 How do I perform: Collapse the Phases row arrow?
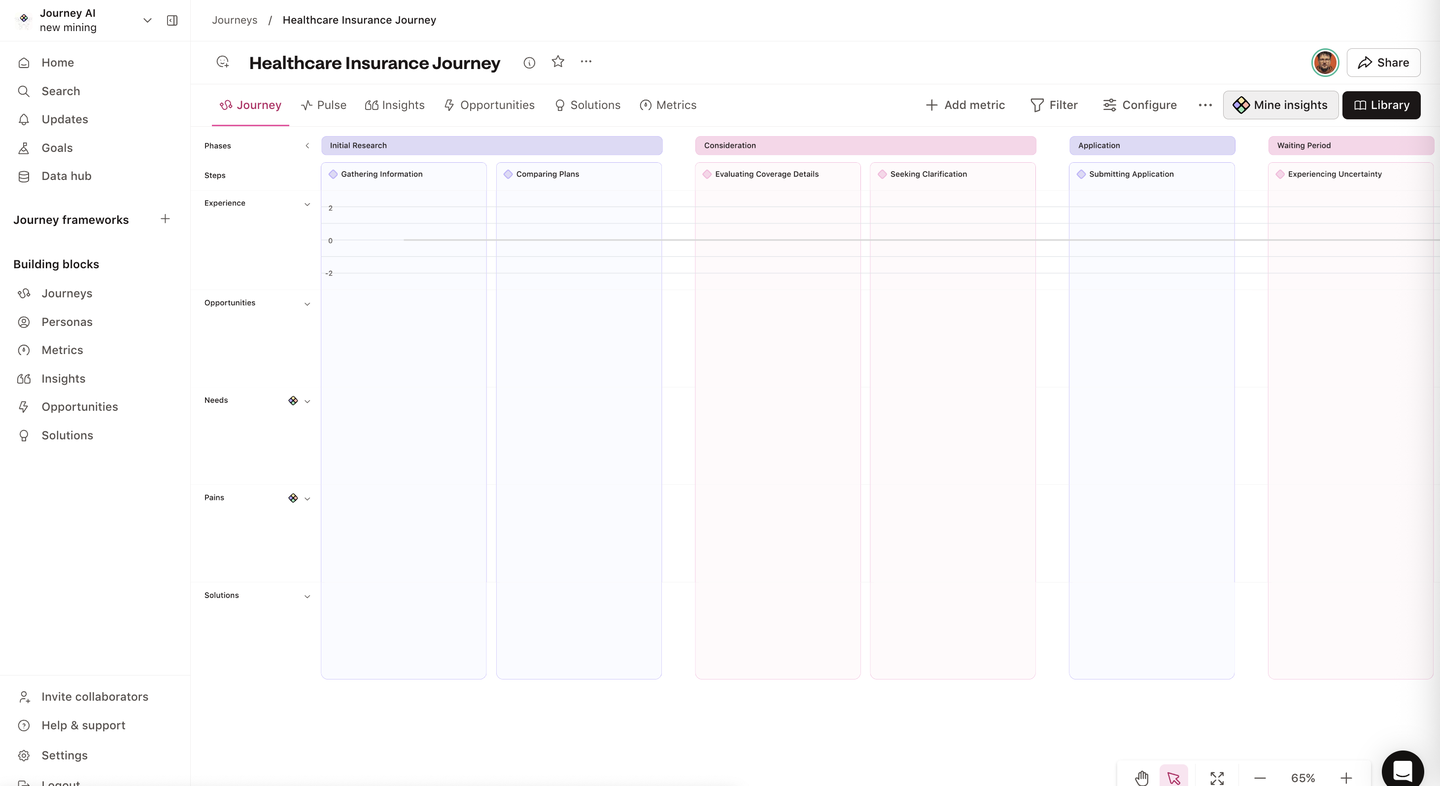307,146
